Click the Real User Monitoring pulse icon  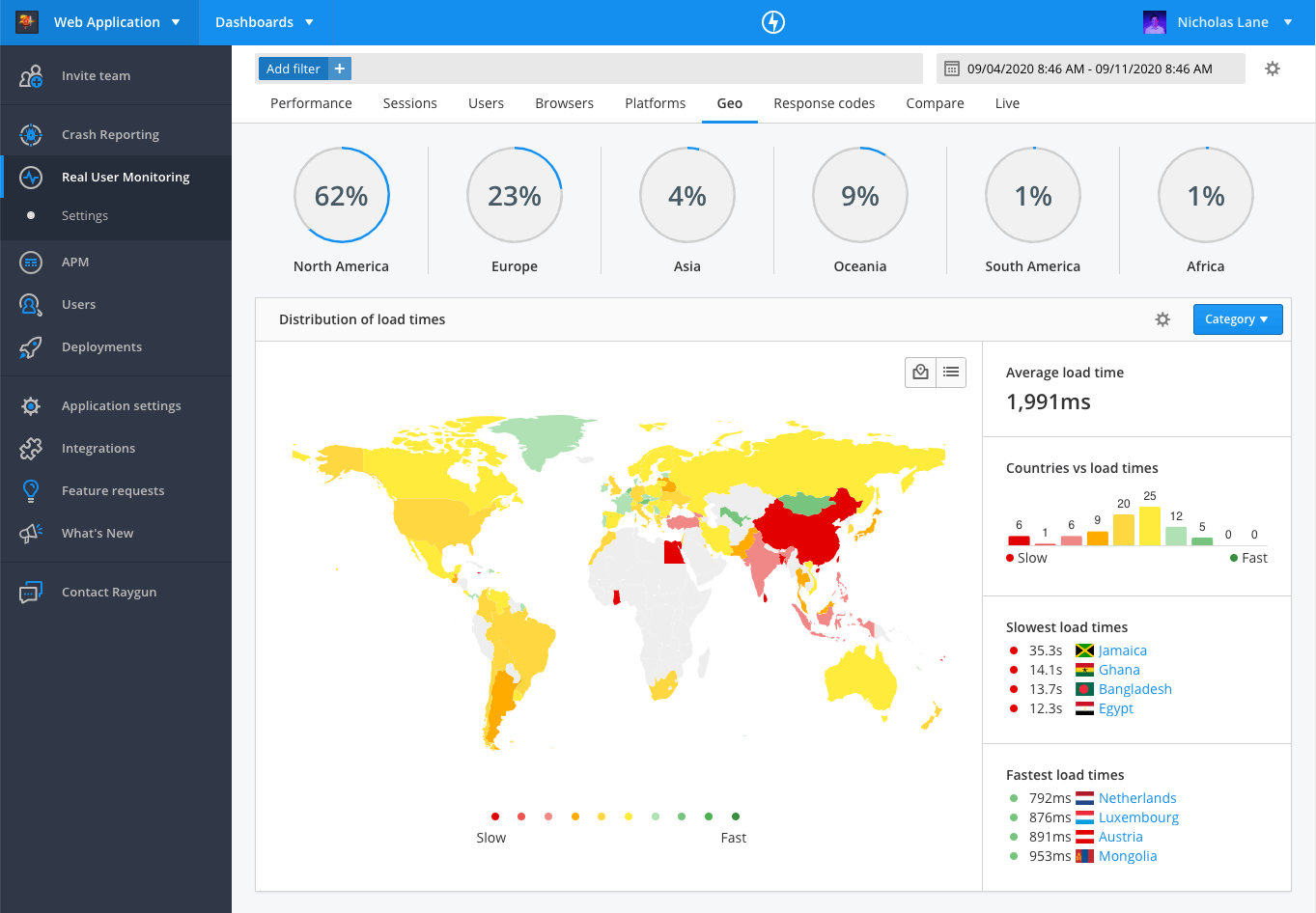point(31,178)
